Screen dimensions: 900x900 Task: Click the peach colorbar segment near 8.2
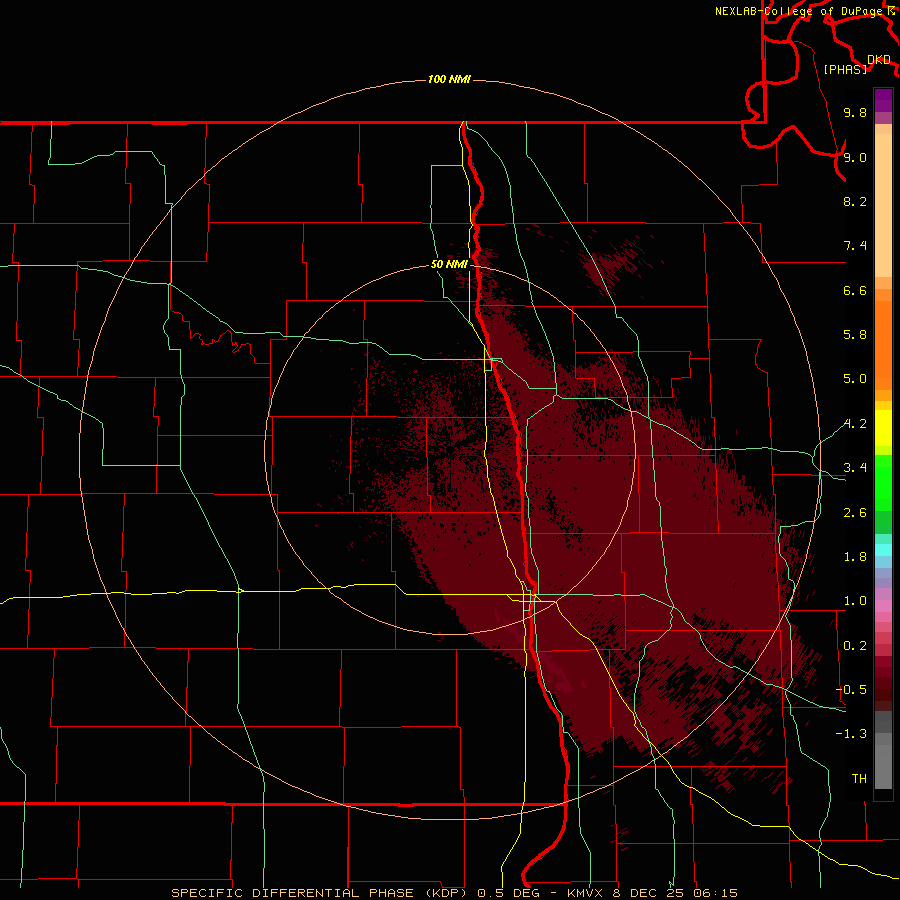pos(883,205)
